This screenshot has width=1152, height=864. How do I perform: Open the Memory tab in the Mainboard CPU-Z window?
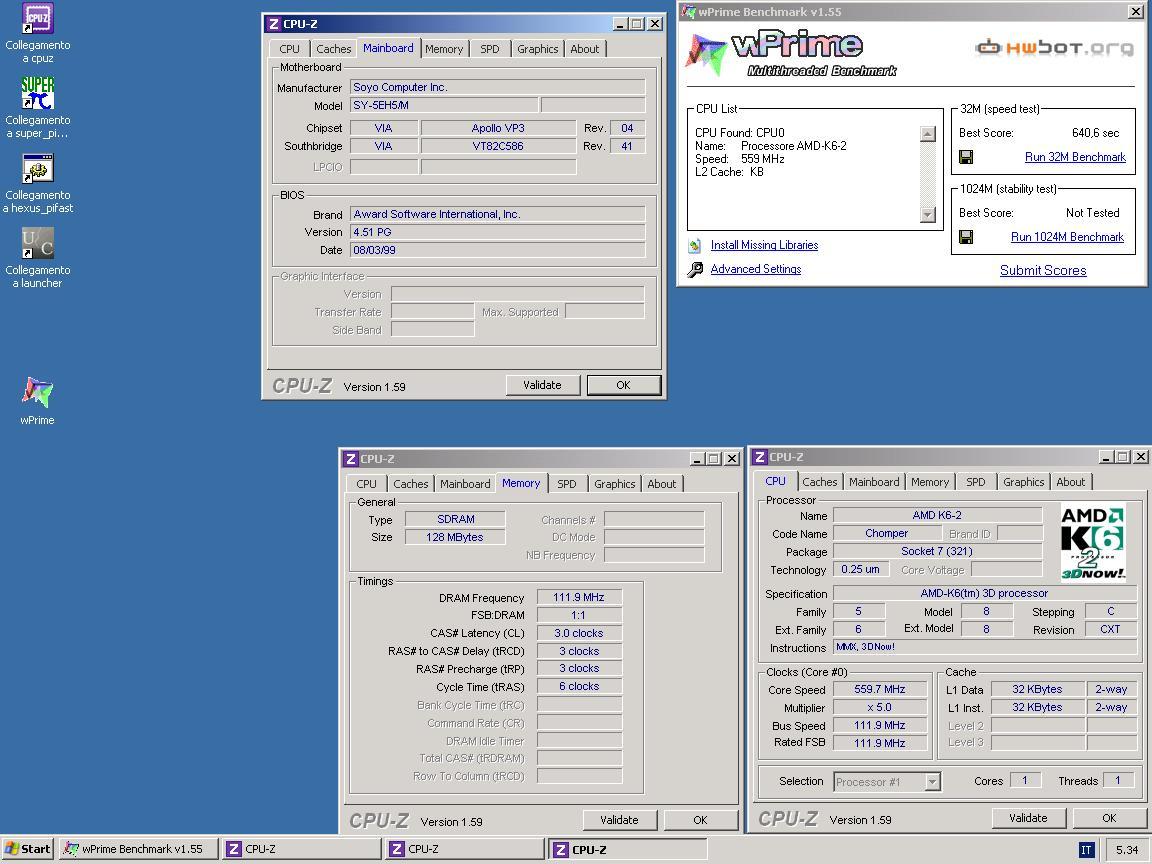[444, 49]
